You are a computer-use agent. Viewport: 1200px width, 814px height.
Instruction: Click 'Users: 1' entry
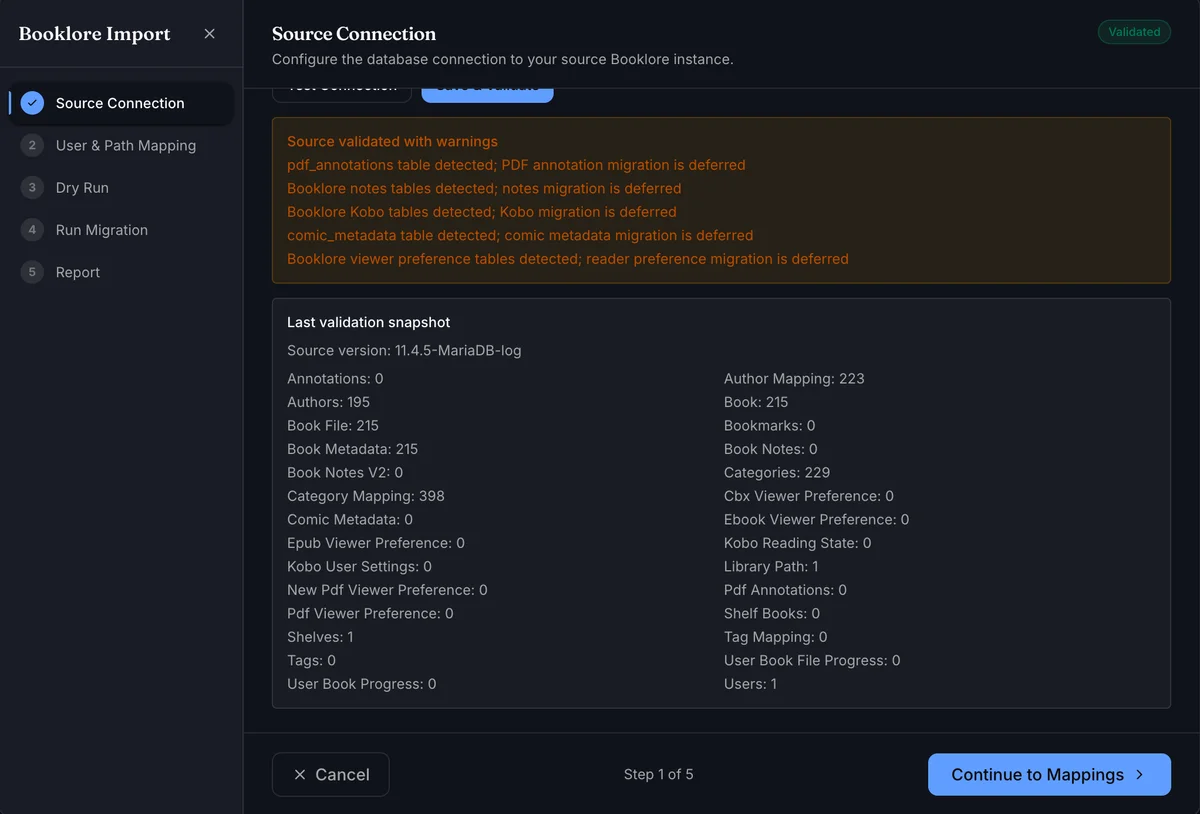[x=750, y=684]
